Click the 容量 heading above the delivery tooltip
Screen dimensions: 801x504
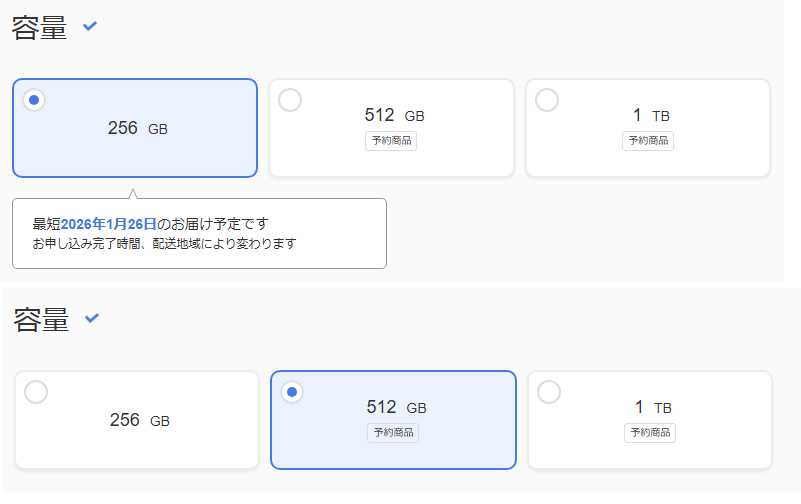tap(39, 27)
